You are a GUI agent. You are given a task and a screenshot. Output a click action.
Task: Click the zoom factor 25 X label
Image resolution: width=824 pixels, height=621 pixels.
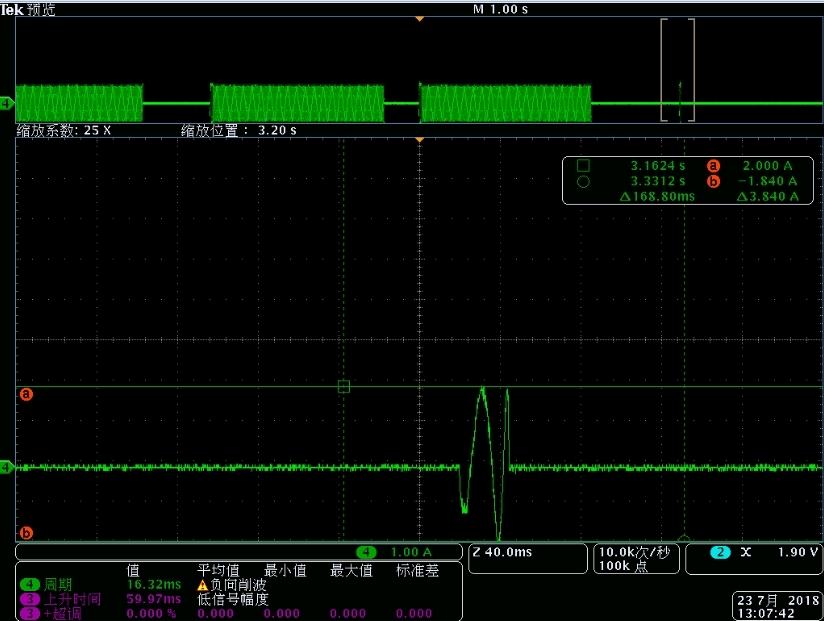point(64,130)
